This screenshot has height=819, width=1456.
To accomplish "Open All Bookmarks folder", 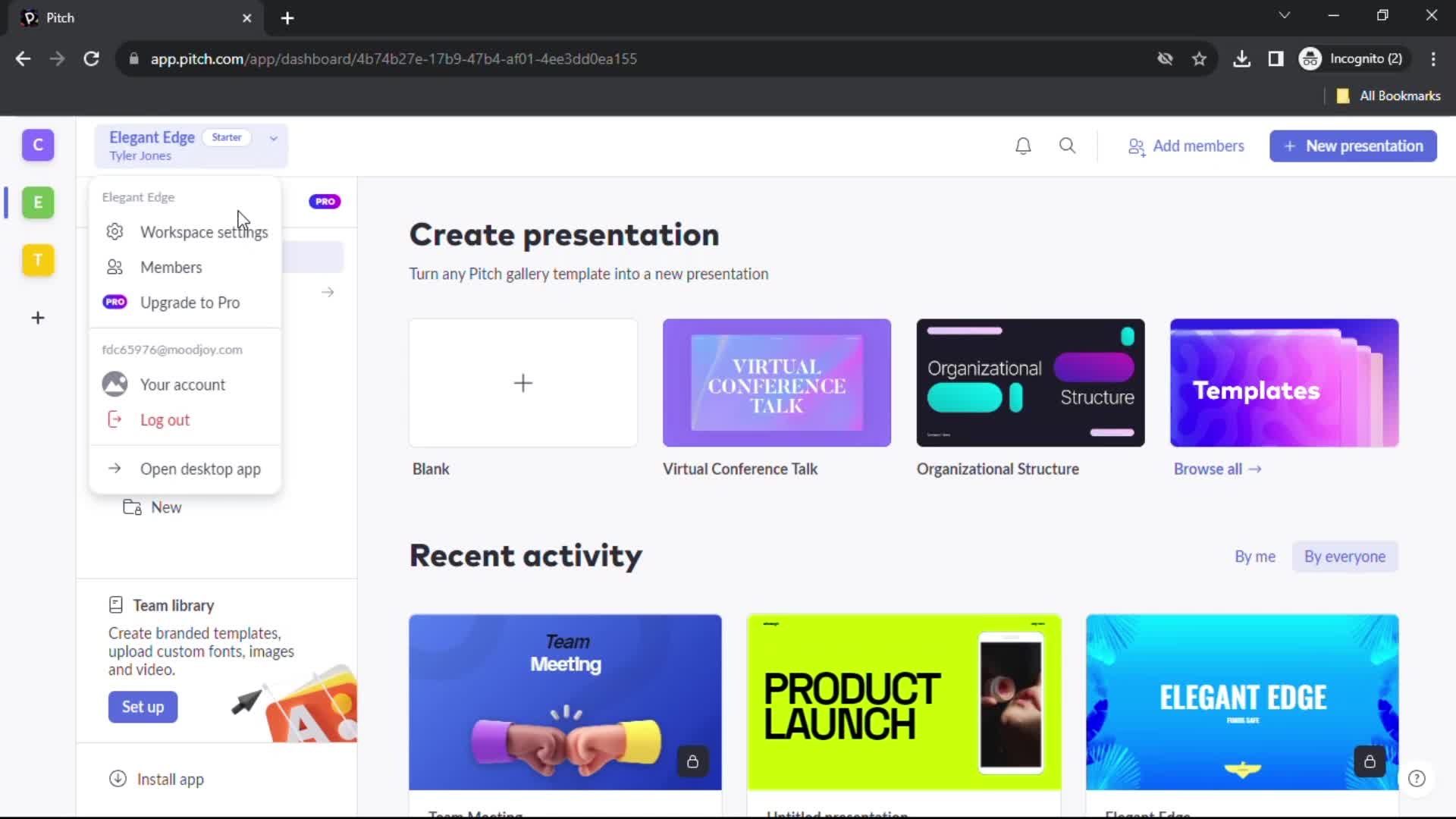I will (x=1388, y=96).
